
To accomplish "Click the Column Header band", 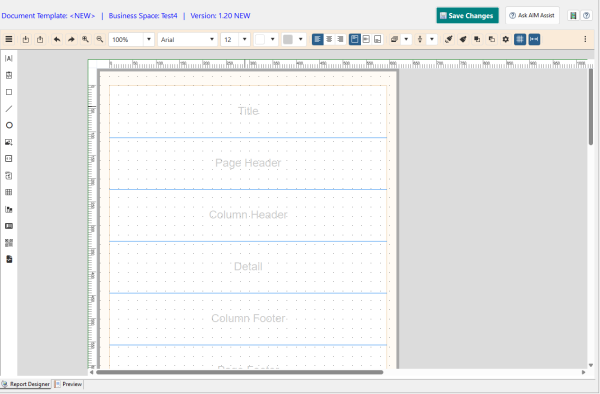I will click(248, 215).
